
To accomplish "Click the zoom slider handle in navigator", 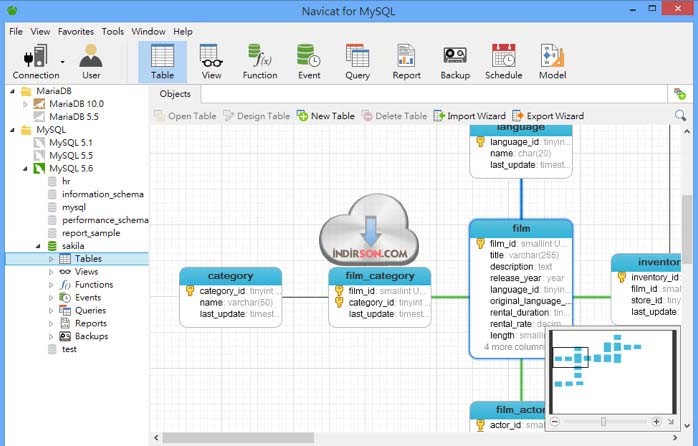I will pyautogui.click(x=603, y=421).
